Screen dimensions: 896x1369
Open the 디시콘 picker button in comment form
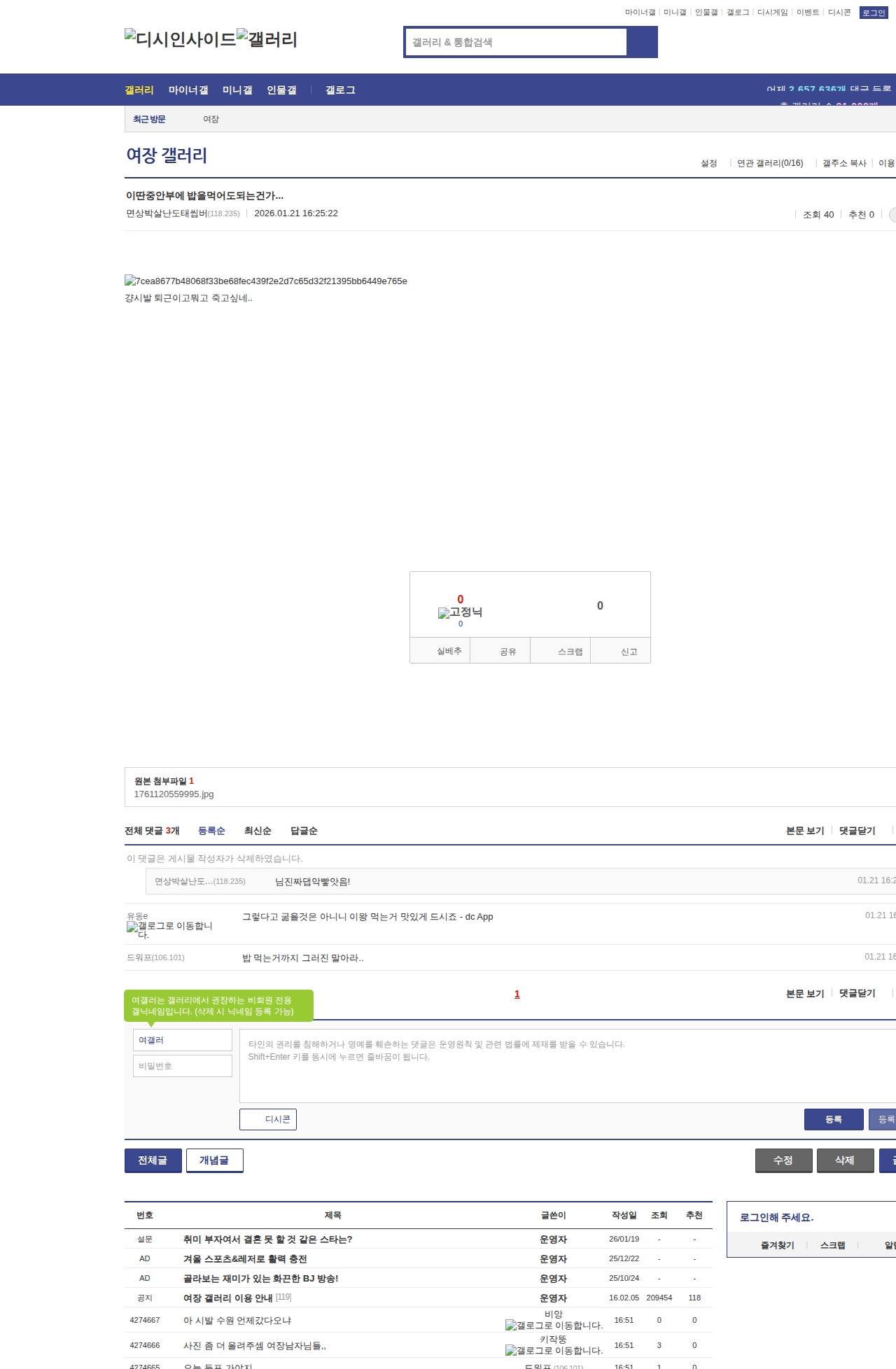pos(268,1119)
